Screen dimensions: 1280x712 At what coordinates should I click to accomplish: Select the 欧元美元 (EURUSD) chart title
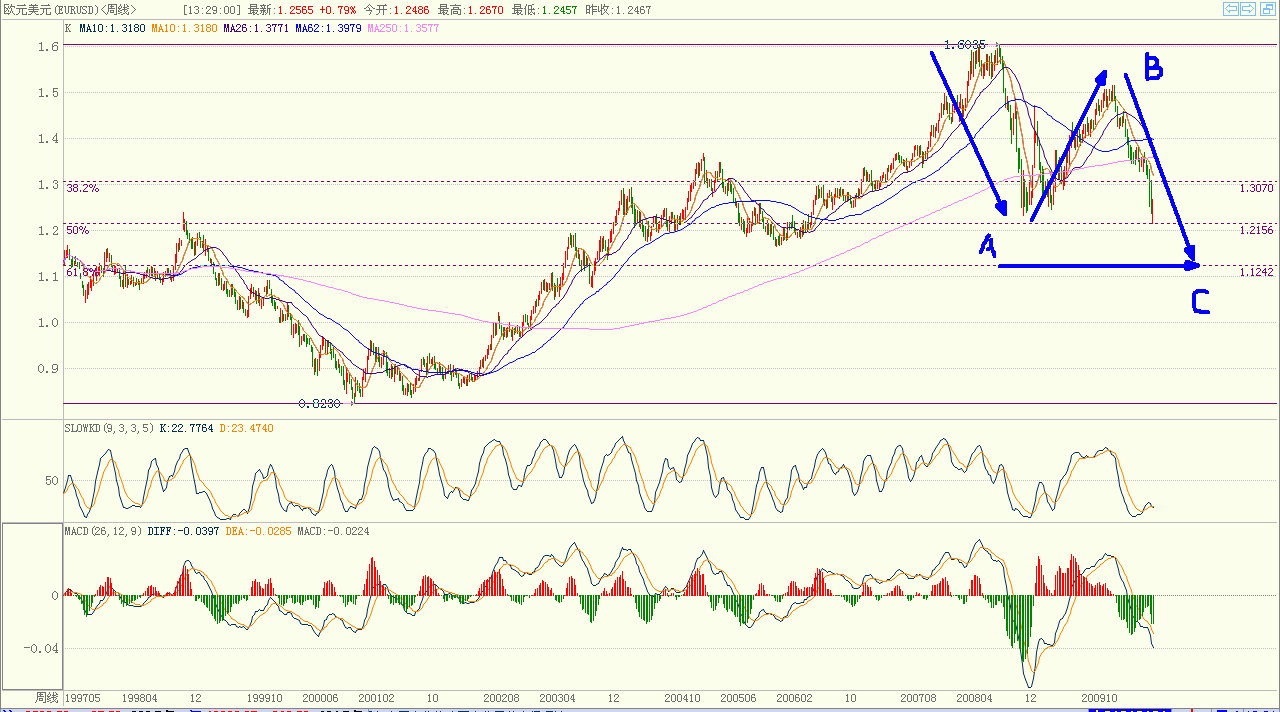[x=68, y=9]
